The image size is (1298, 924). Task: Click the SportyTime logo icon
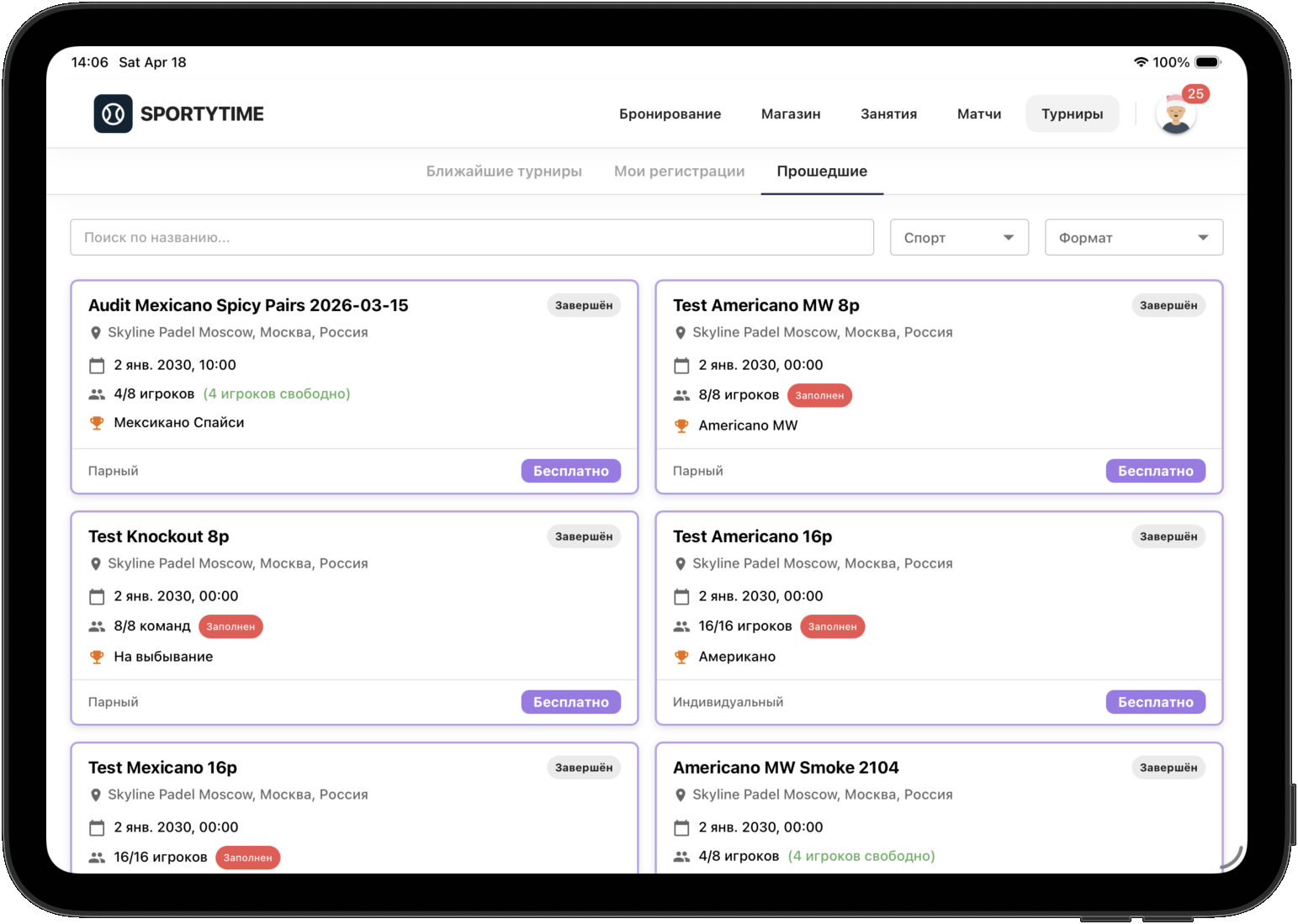pos(113,114)
